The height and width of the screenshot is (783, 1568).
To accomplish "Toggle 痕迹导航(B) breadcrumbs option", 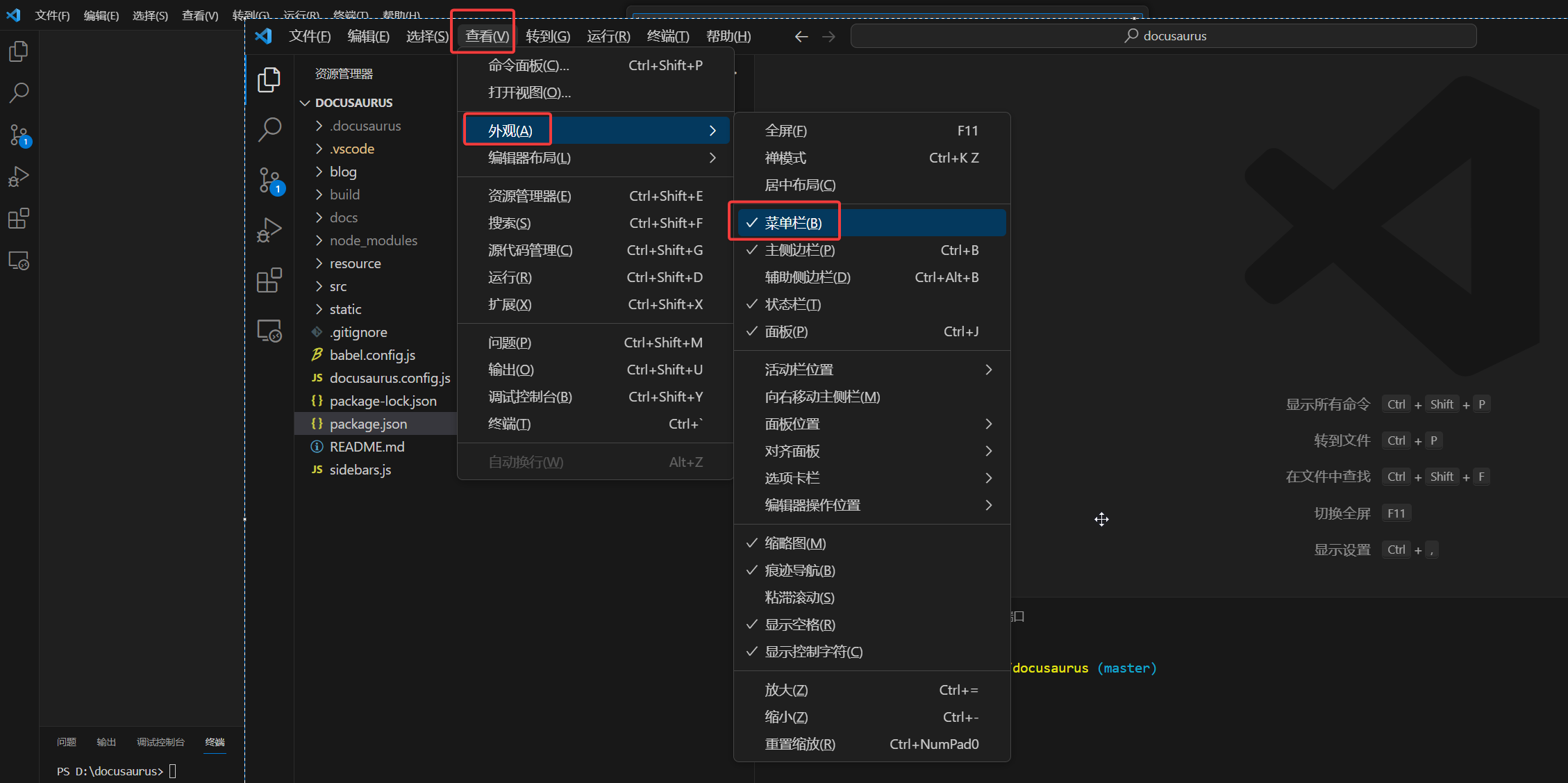I will [871, 570].
